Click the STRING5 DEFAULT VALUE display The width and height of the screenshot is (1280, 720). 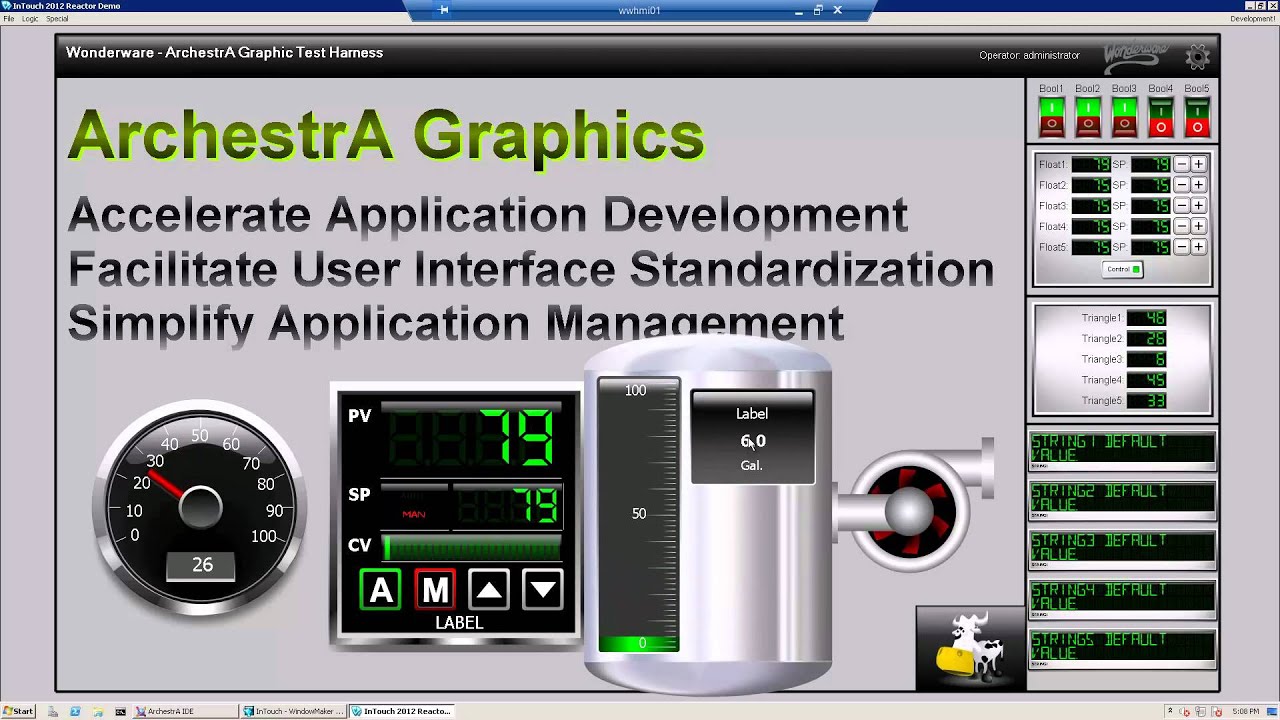1122,648
